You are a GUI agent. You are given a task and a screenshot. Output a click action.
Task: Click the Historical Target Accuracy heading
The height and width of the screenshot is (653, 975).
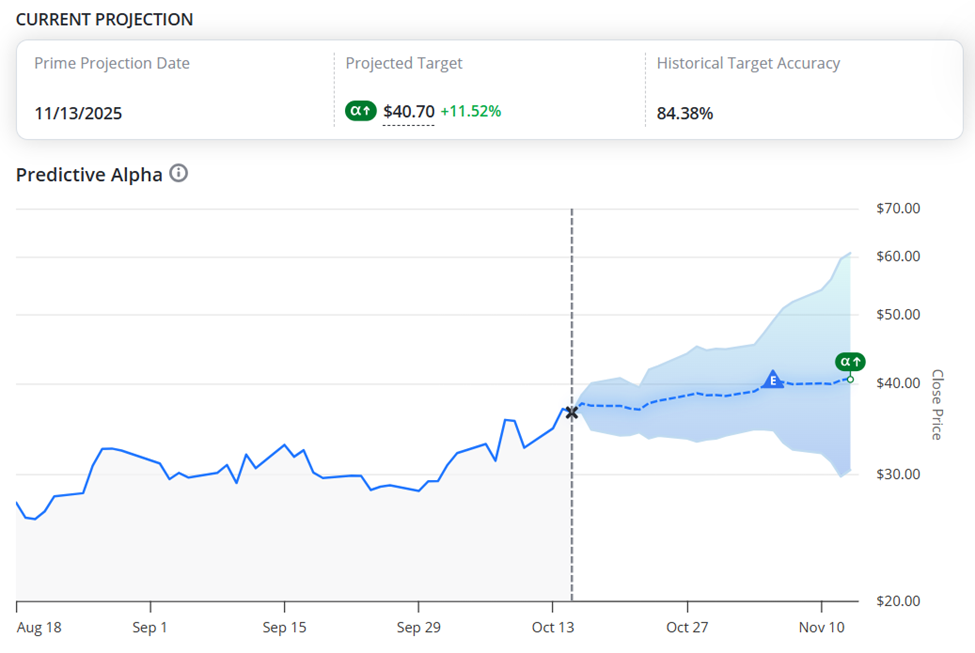[748, 63]
